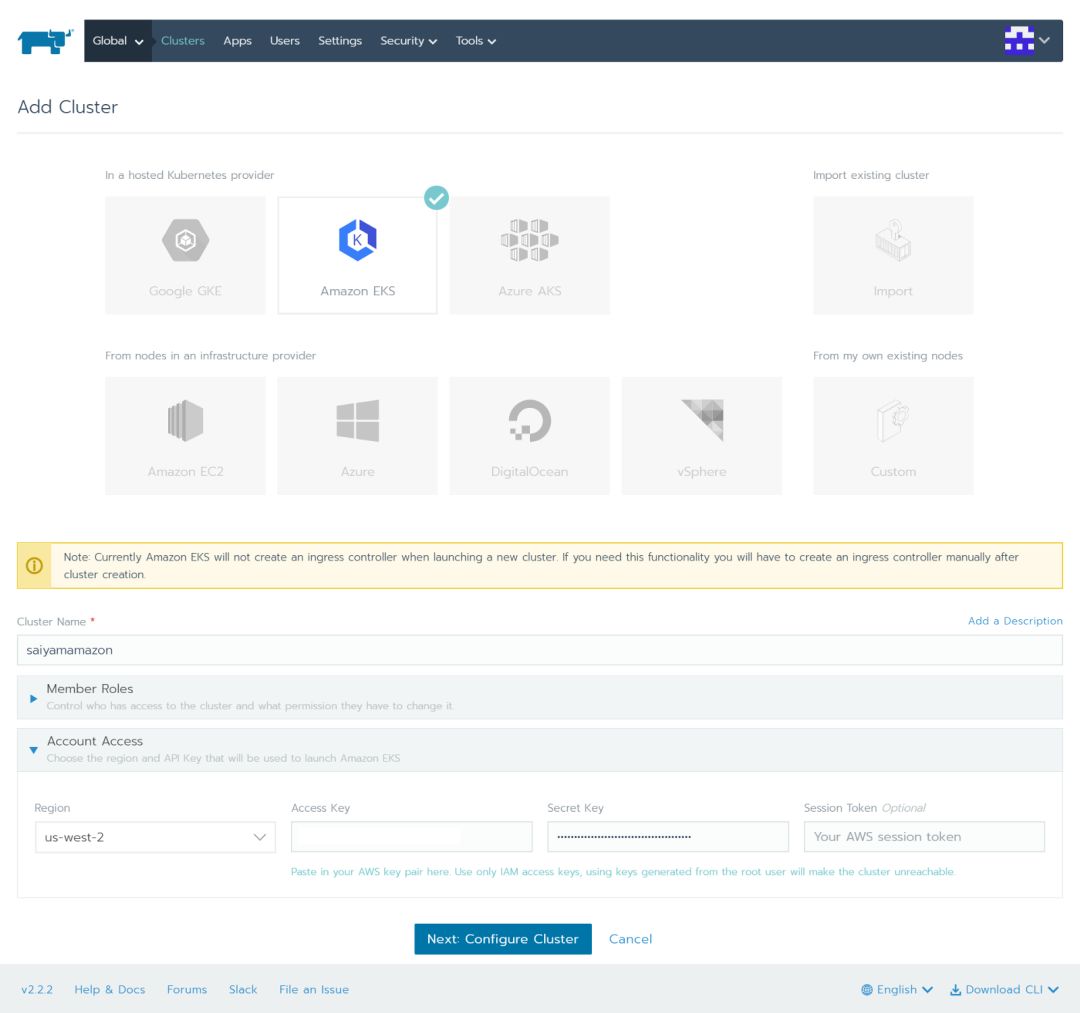Focus the Session Token input field
This screenshot has width=1080, height=1013.
tap(924, 837)
